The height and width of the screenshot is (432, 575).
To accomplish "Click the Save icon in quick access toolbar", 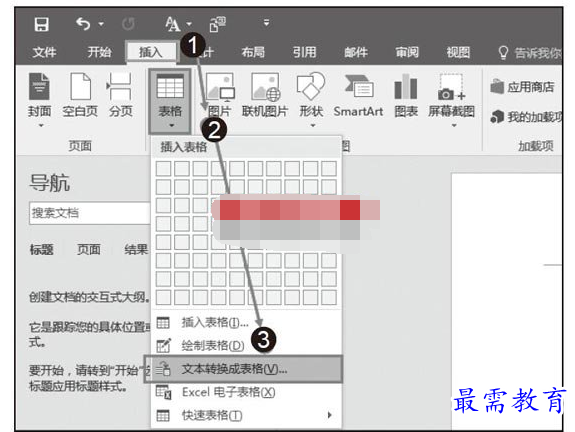I will coord(41,25).
